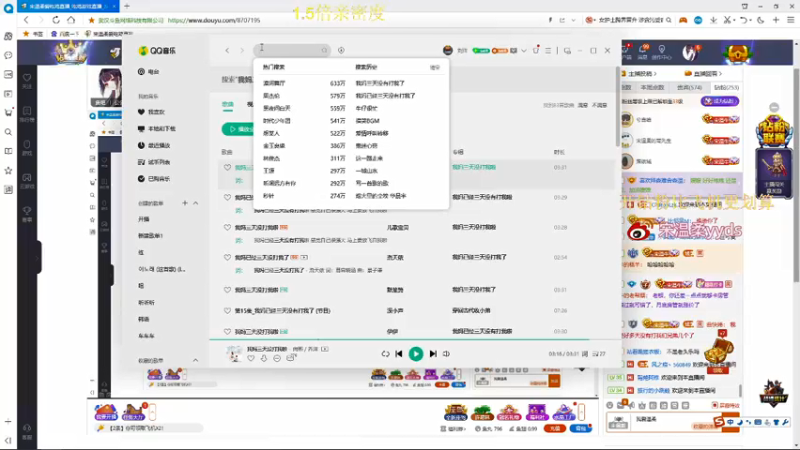Collapse the 收藏的歌单 section
The width and height of the screenshot is (800, 450).
click(x=195, y=360)
